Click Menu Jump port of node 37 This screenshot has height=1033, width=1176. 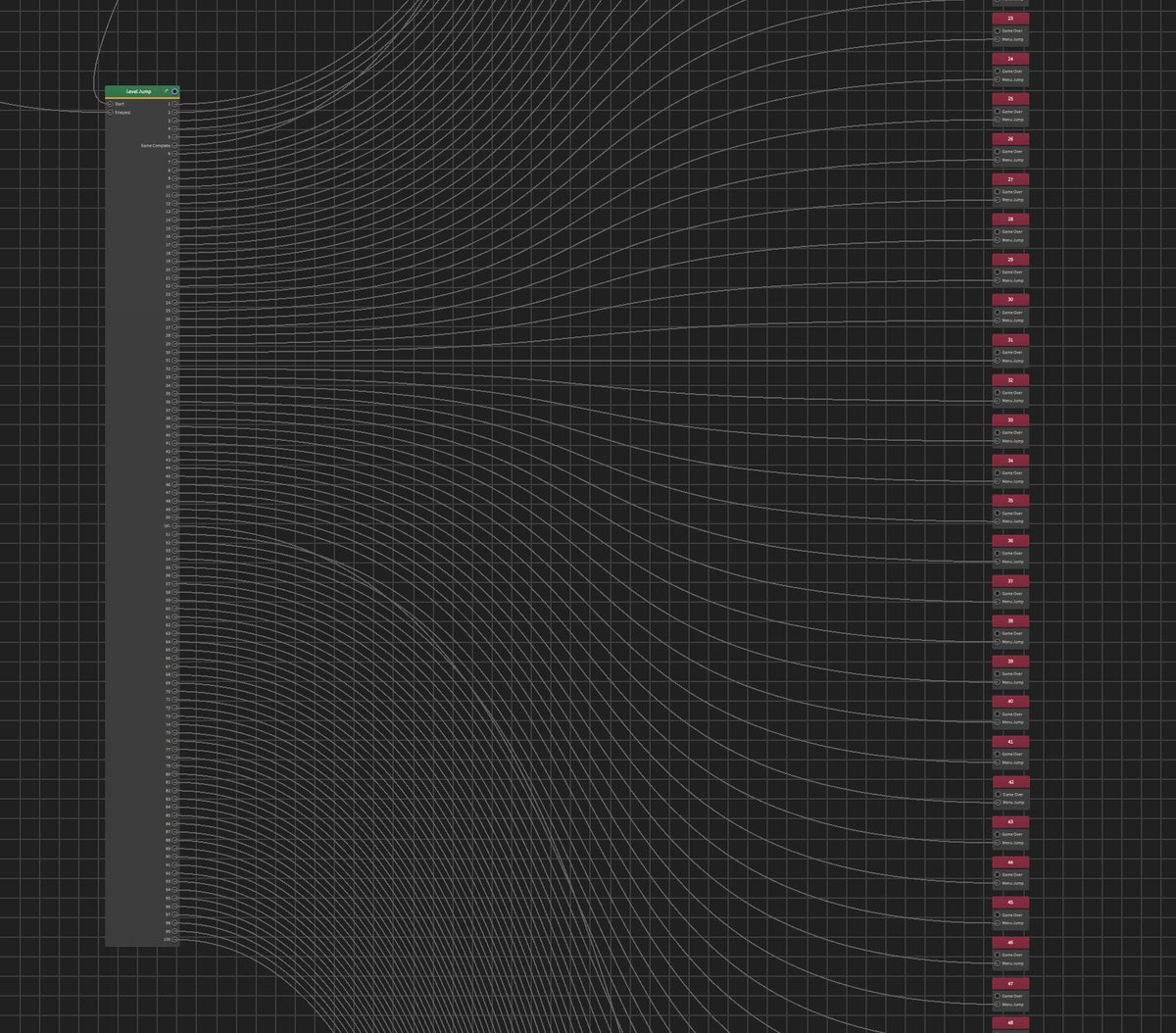[998, 602]
